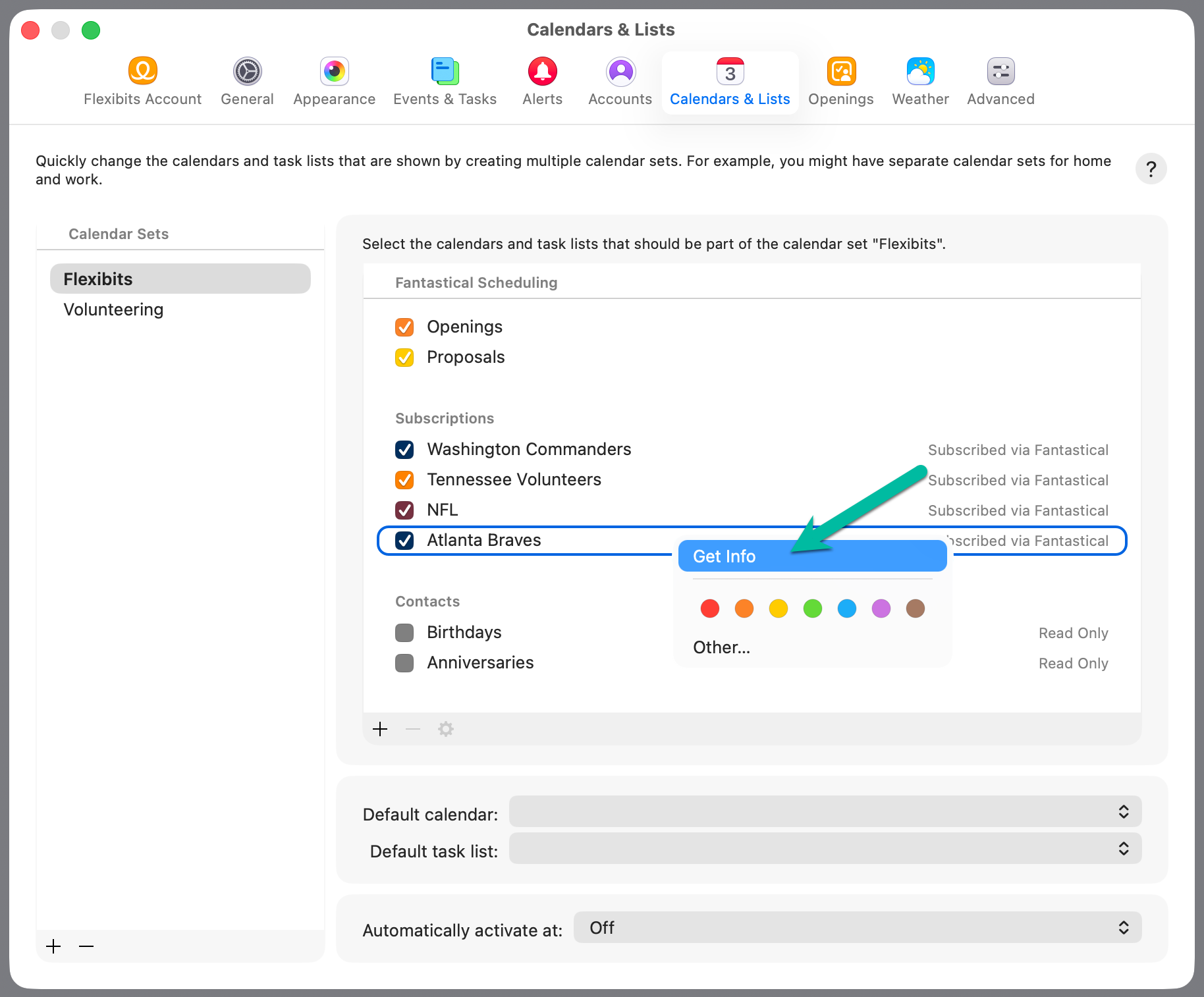Pick the brown color swatch
Screen dimensions: 1204x997
(x=916, y=608)
